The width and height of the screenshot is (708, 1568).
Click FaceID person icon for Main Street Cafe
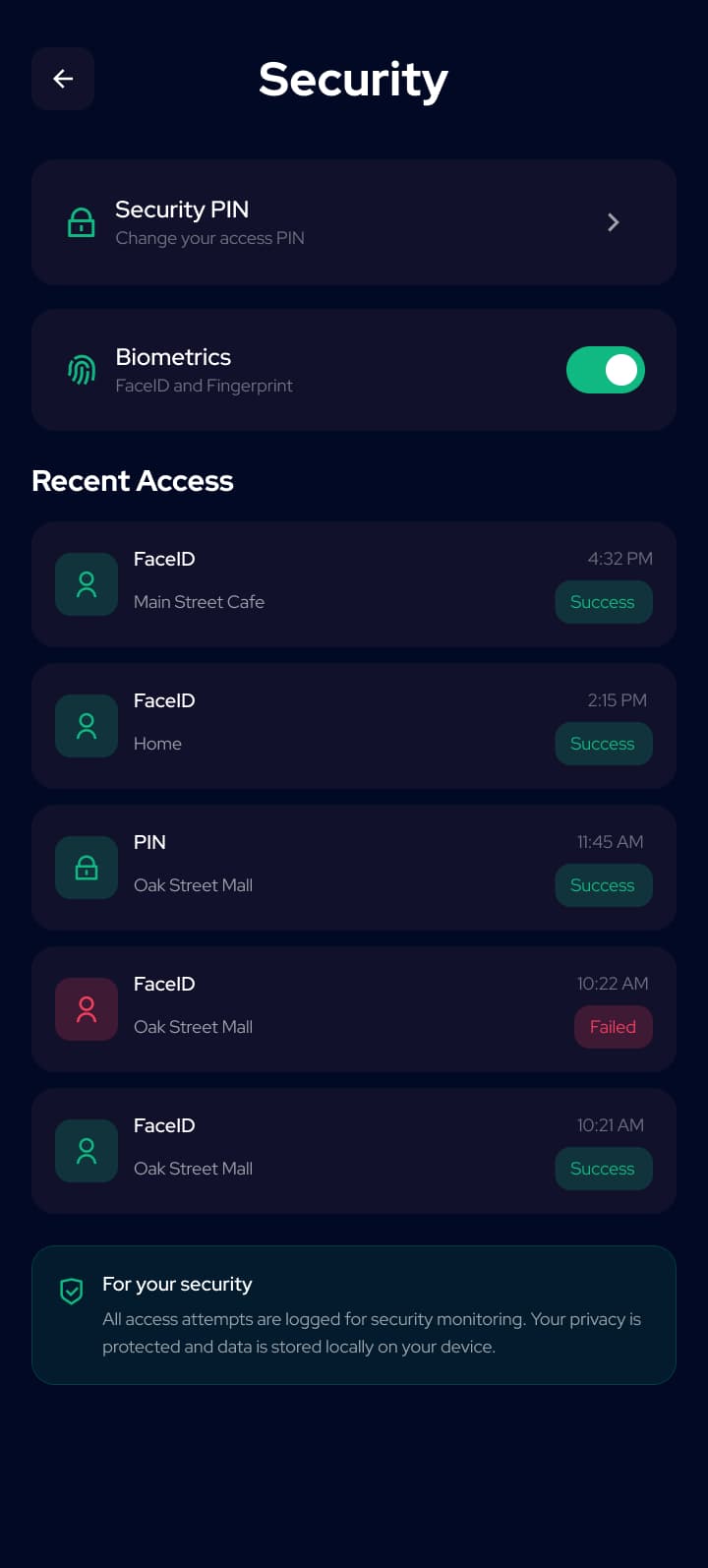tap(87, 584)
